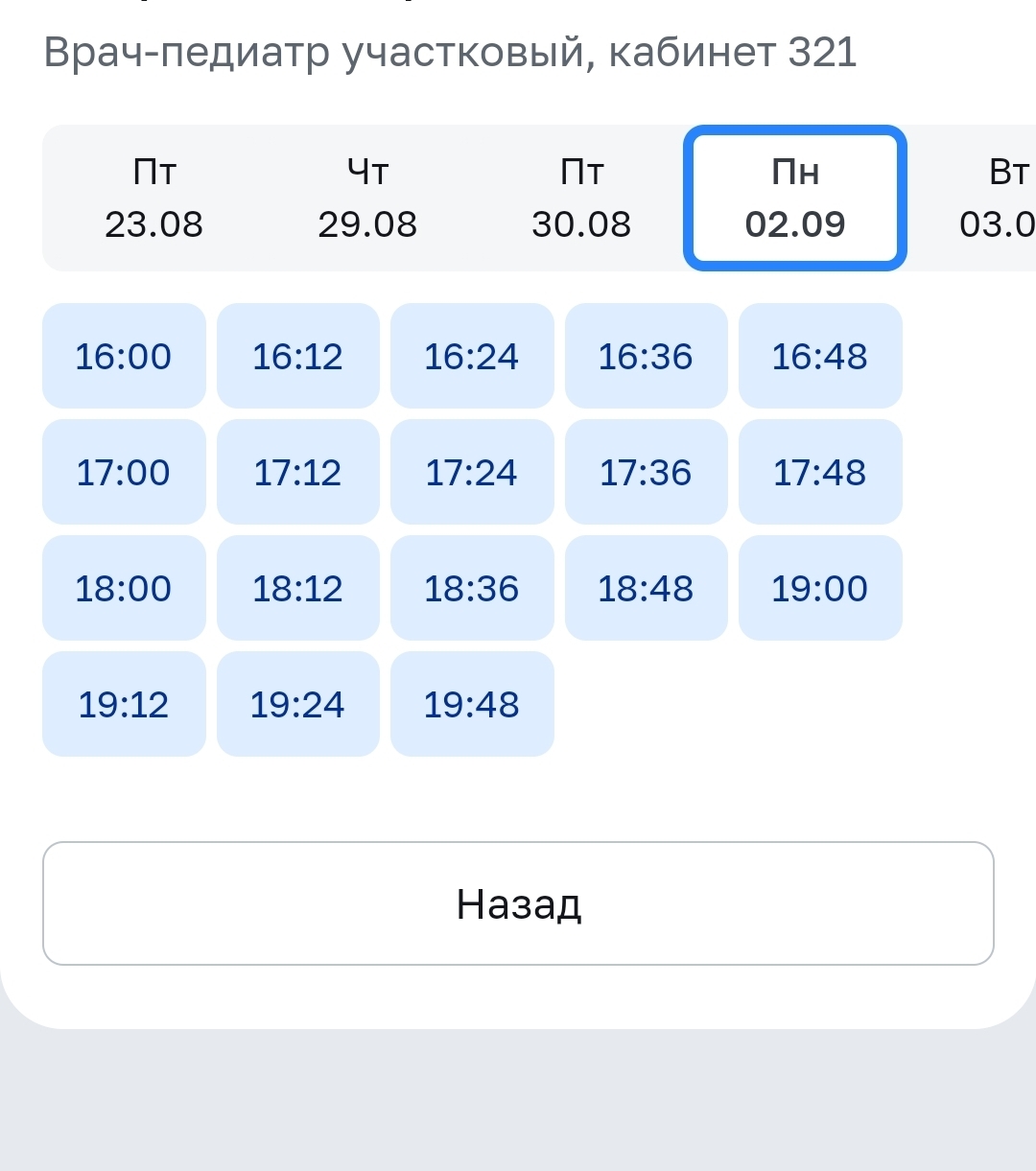Choose the 19:24 time slot
The height and width of the screenshot is (1171, 1036).
pyautogui.click(x=297, y=705)
